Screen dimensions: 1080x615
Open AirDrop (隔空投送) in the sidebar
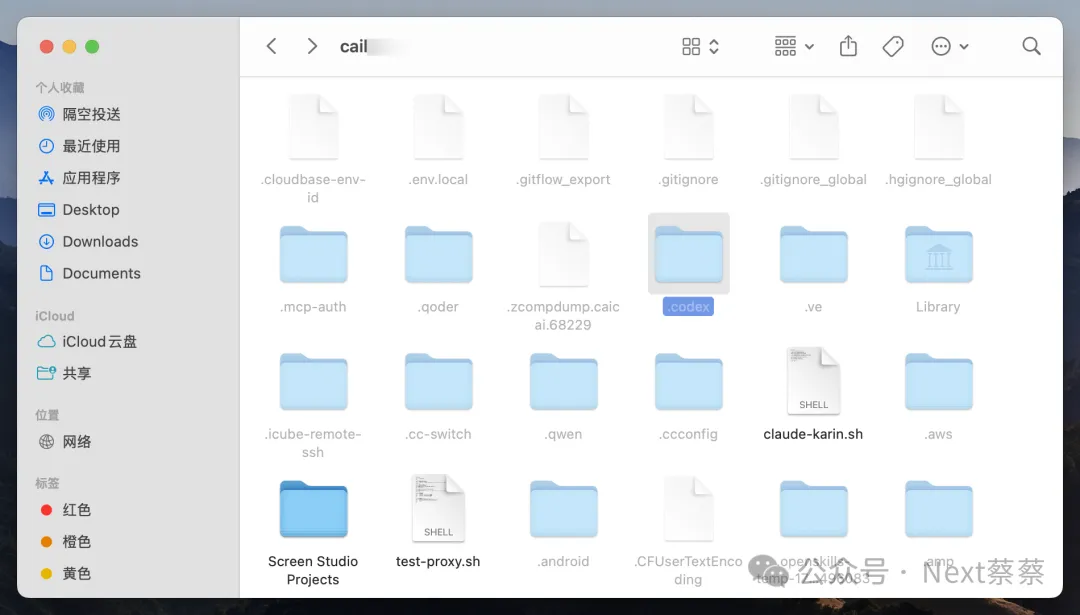91,114
